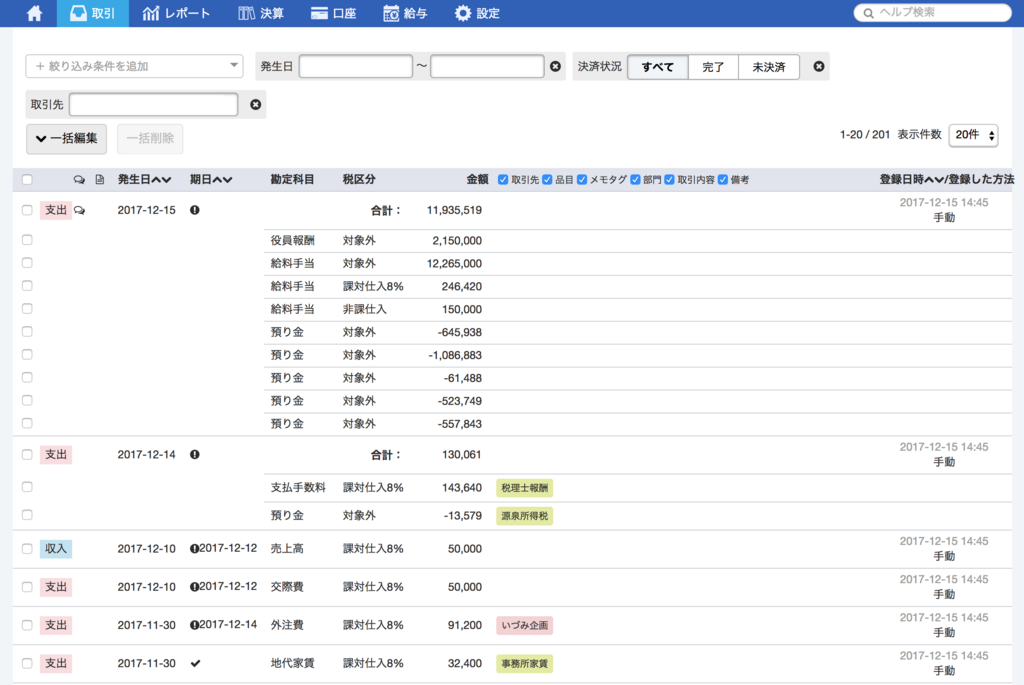Click the amount 12,265,000

pyautogui.click(x=454, y=263)
